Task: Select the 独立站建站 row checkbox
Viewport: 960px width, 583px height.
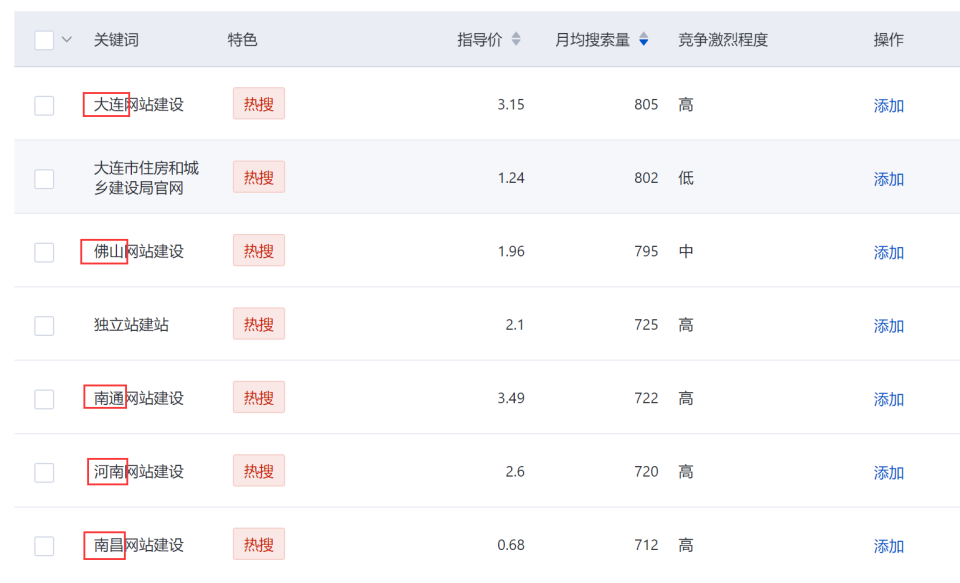Action: (44, 325)
